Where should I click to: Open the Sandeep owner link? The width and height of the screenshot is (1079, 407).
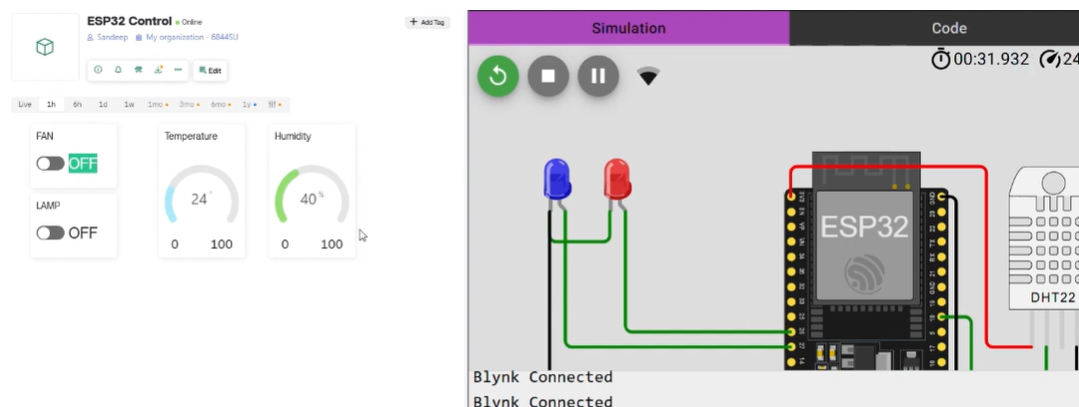(107, 37)
